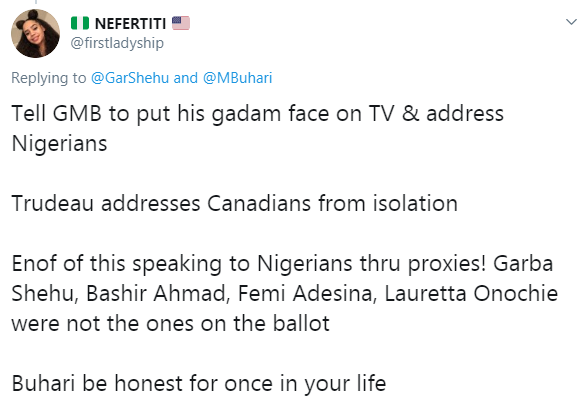
Task: Open the NEFERTITI display name
Action: 131,24
